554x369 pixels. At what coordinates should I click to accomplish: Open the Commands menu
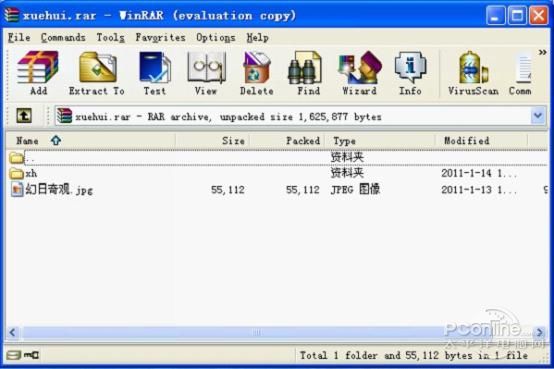[63, 37]
